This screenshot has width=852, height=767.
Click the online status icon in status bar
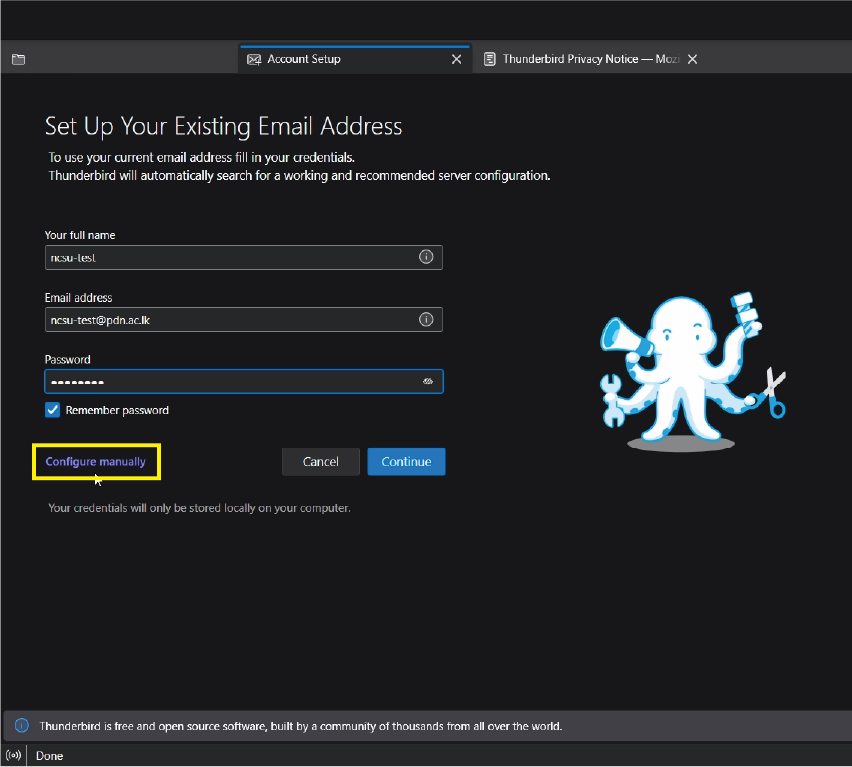click(13, 755)
